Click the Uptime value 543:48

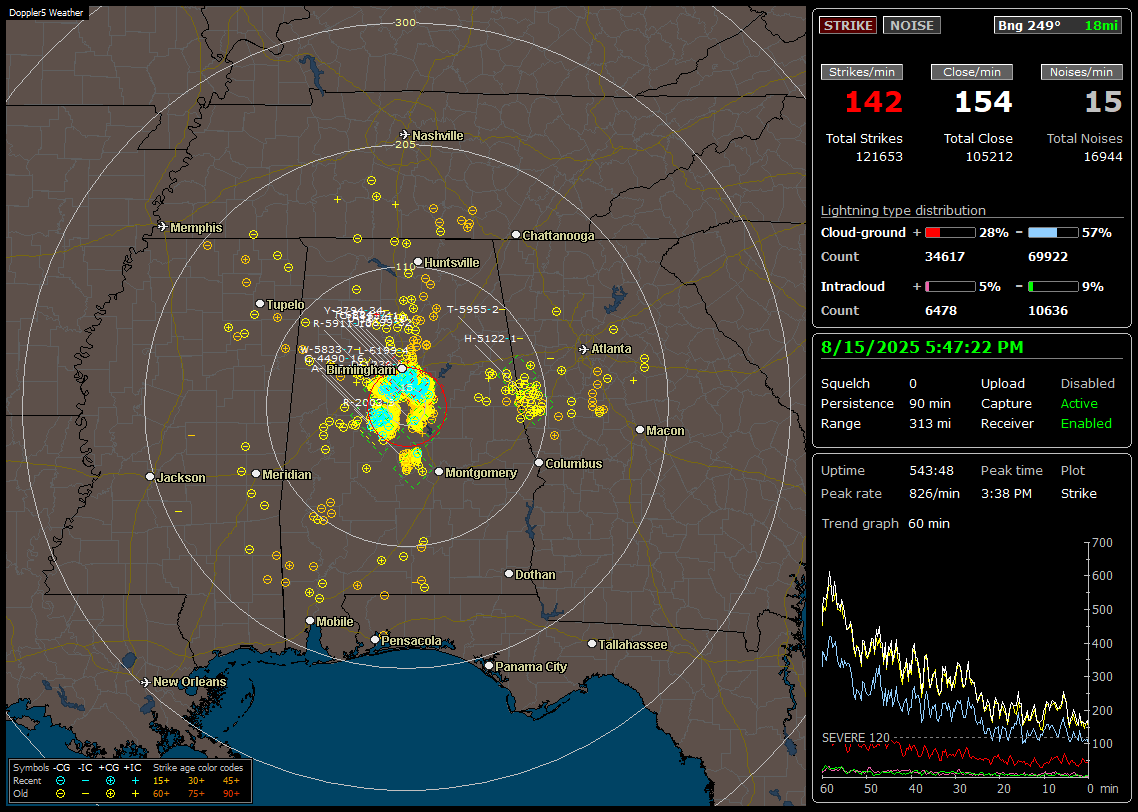931,471
